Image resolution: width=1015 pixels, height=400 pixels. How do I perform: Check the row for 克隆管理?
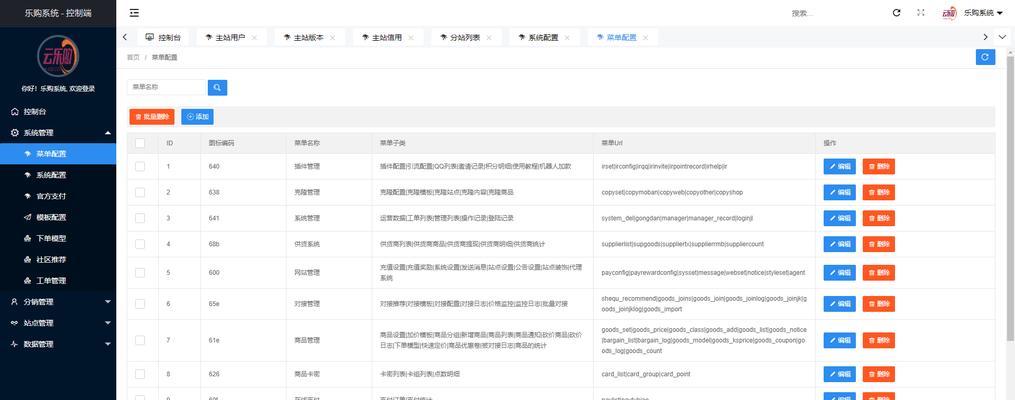(140, 192)
